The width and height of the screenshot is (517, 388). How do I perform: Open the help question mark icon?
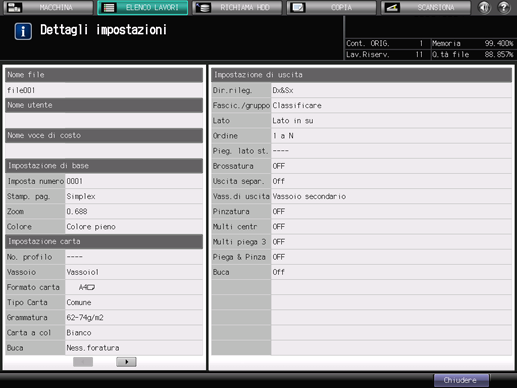[x=504, y=7]
